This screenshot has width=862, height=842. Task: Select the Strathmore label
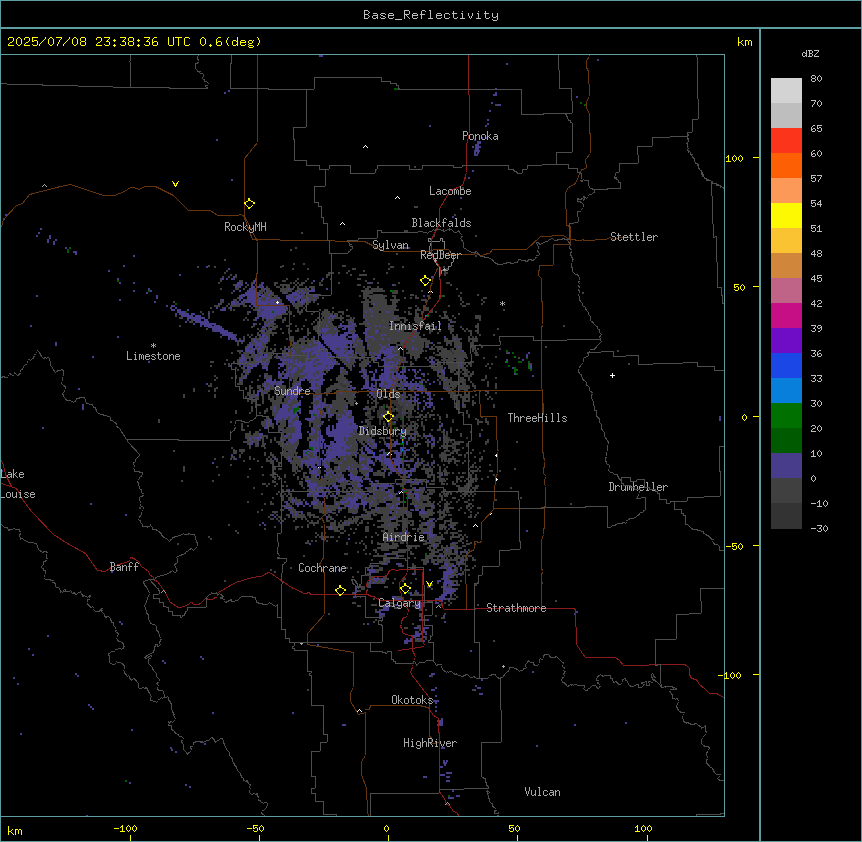[516, 608]
